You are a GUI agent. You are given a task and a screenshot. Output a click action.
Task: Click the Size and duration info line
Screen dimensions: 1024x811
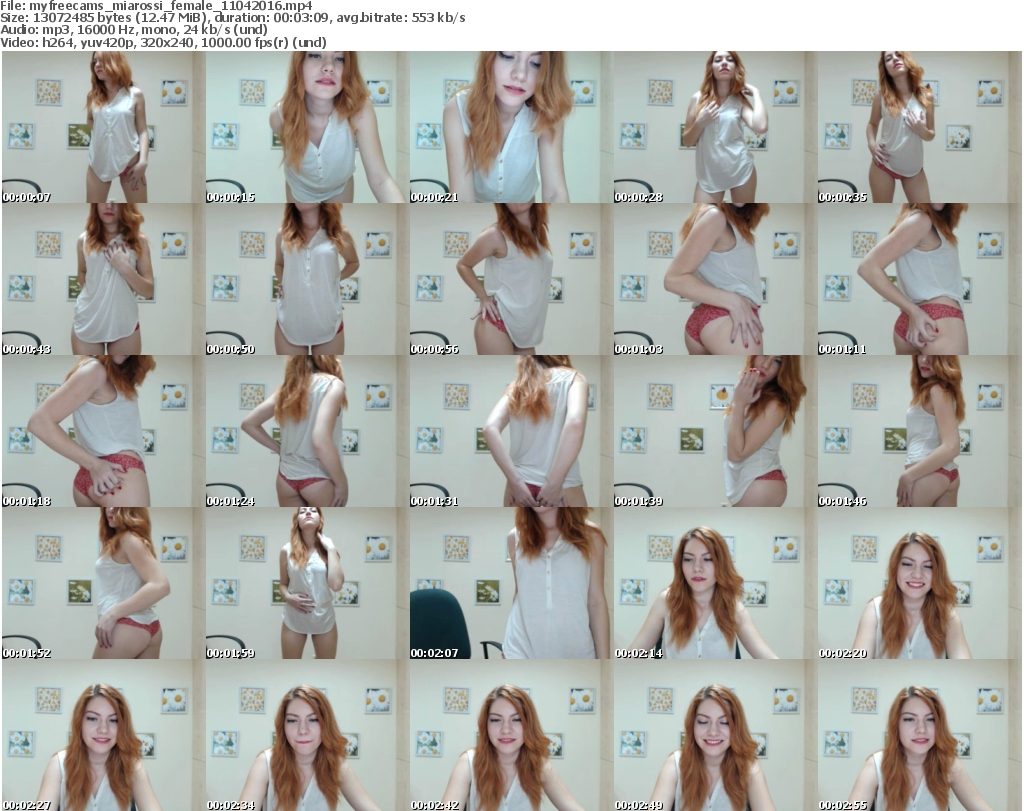pos(232,18)
